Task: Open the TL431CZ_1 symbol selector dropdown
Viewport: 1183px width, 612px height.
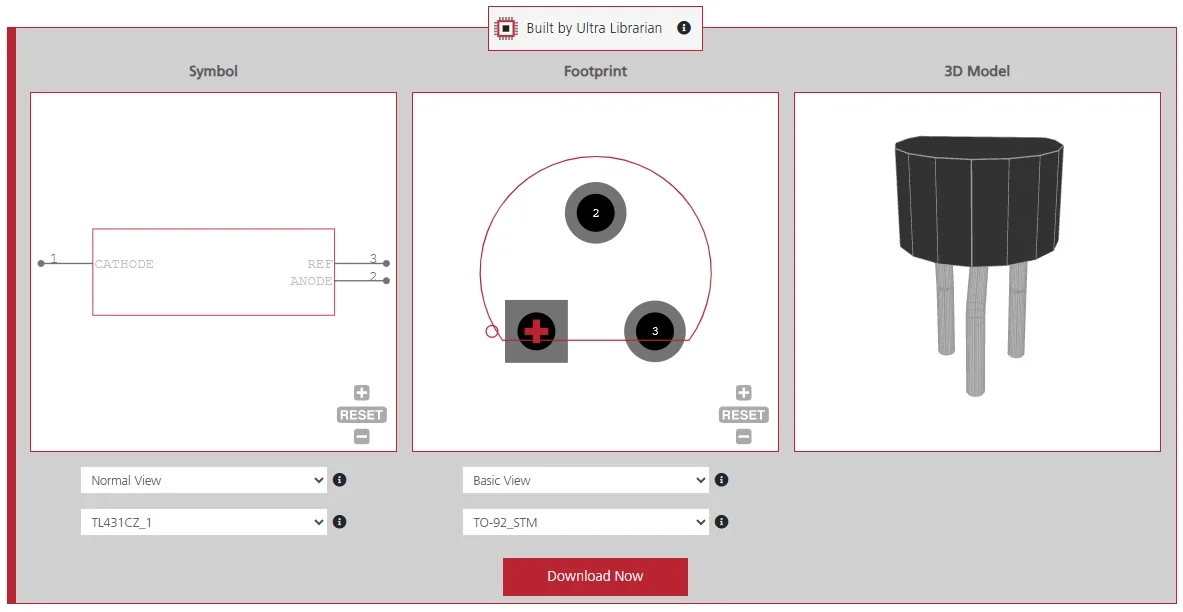Action: click(204, 522)
